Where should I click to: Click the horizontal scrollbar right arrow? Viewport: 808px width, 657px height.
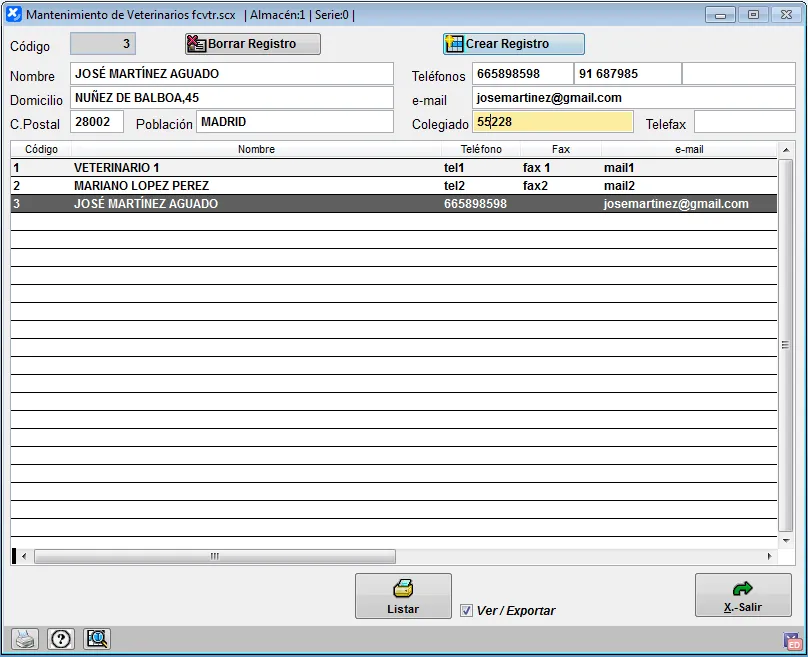pyautogui.click(x=769, y=556)
